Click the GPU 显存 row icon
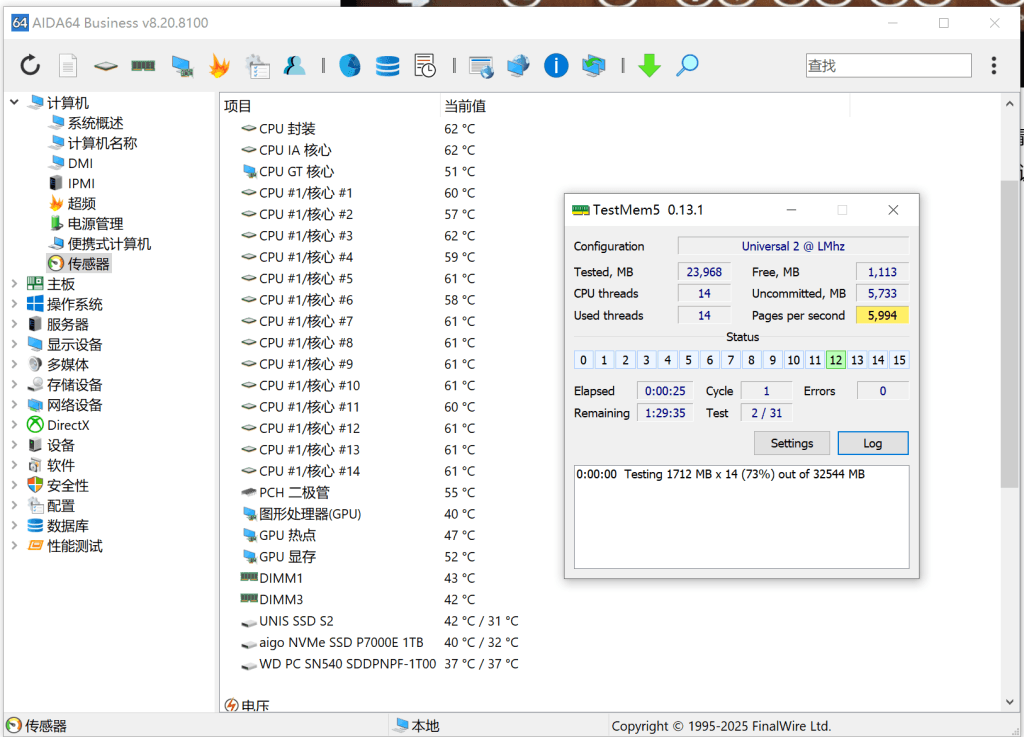 pos(249,556)
